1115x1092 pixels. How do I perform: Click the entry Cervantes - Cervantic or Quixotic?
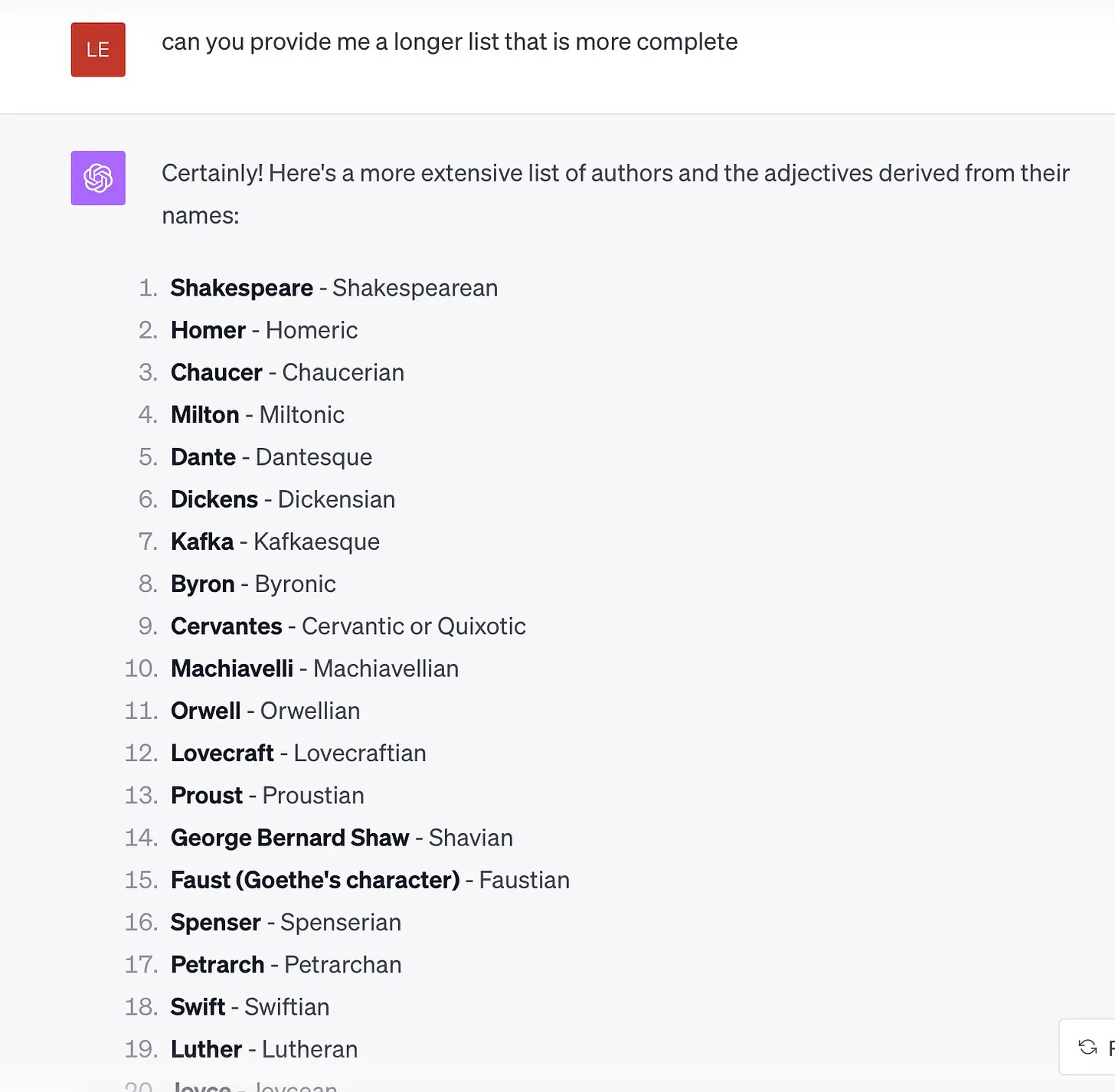pyautogui.click(x=348, y=626)
